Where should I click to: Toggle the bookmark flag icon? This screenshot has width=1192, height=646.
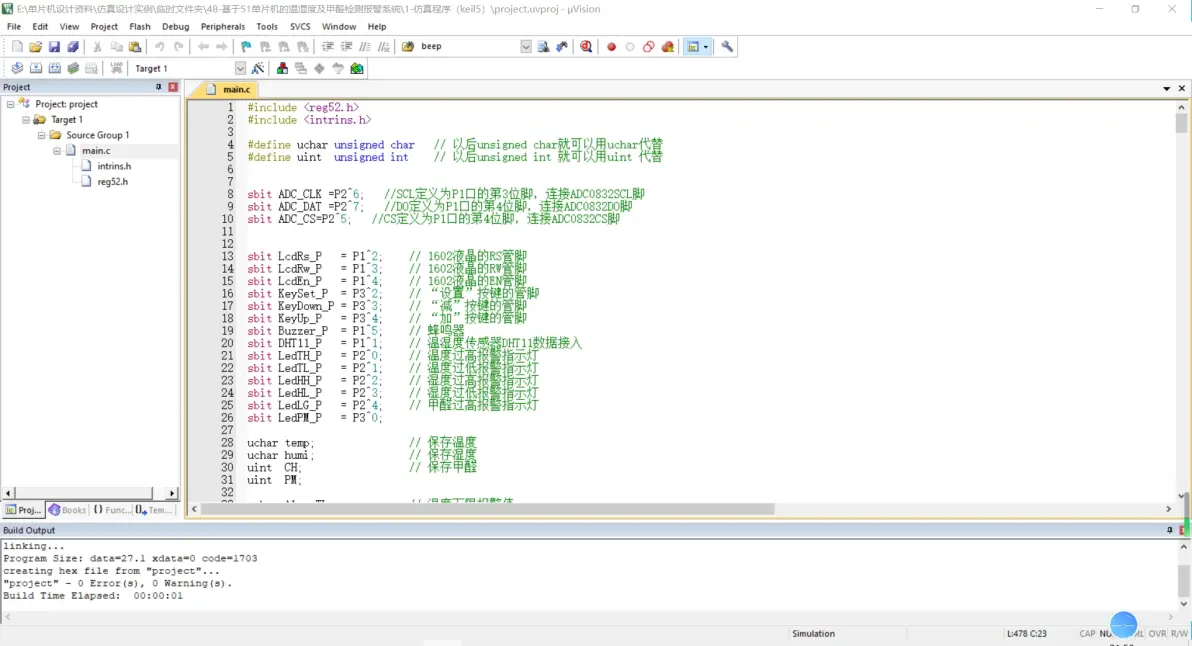click(246, 47)
